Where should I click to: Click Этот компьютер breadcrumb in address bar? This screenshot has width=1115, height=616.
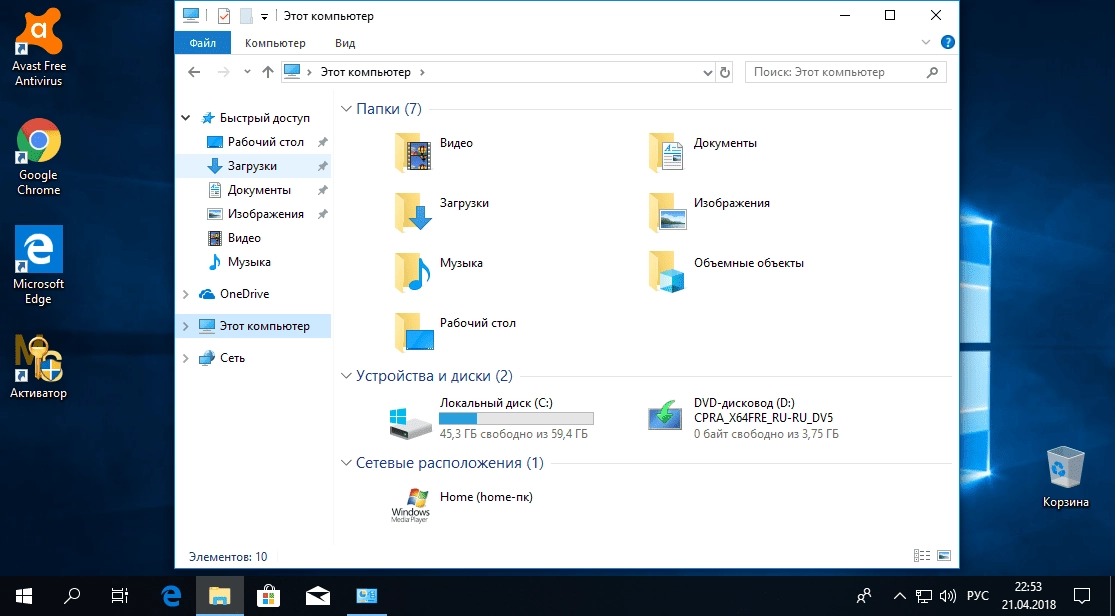tap(366, 72)
